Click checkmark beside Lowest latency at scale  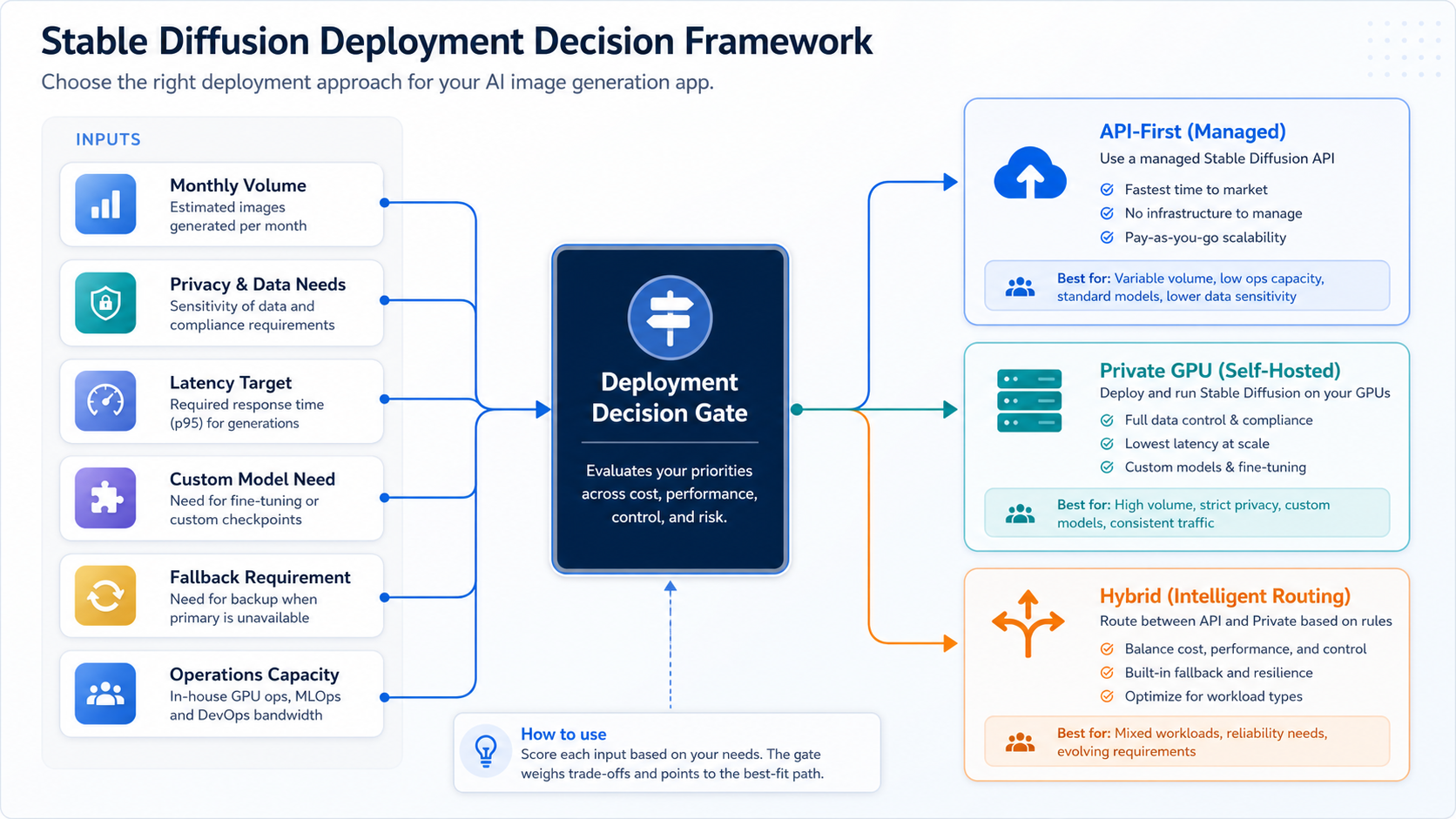(1107, 444)
